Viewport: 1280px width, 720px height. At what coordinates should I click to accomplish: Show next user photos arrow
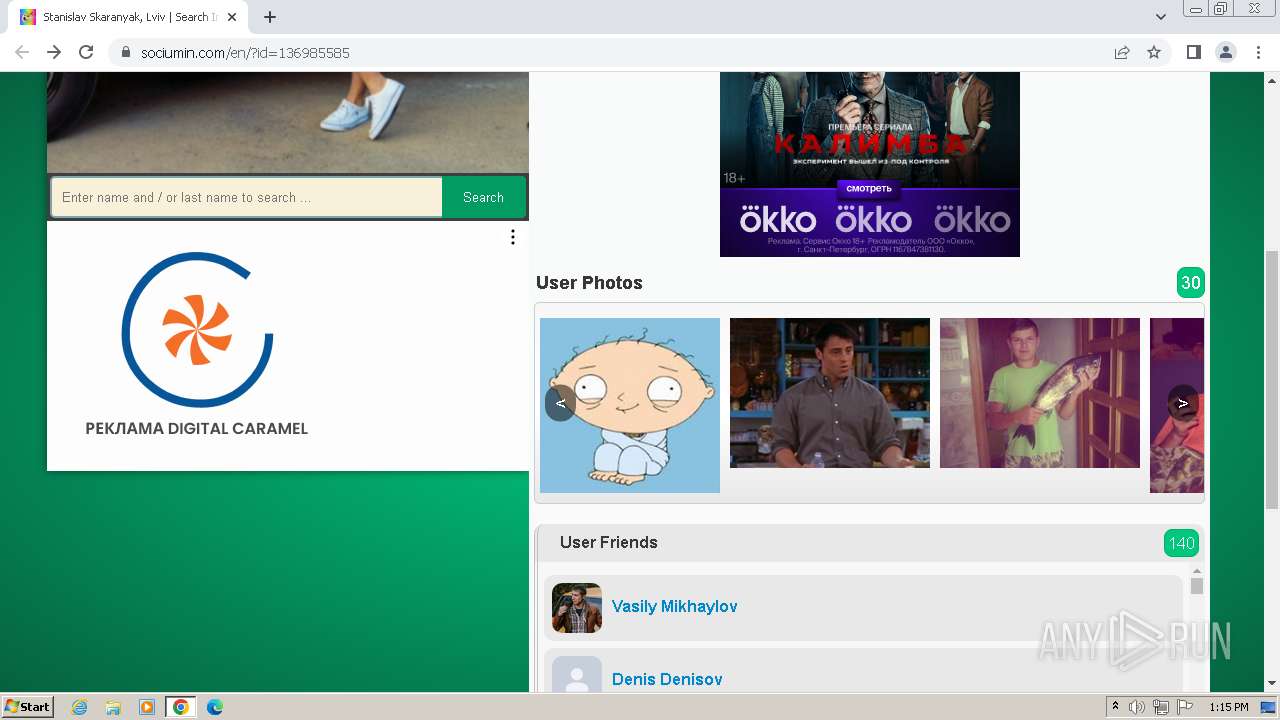coord(1183,403)
